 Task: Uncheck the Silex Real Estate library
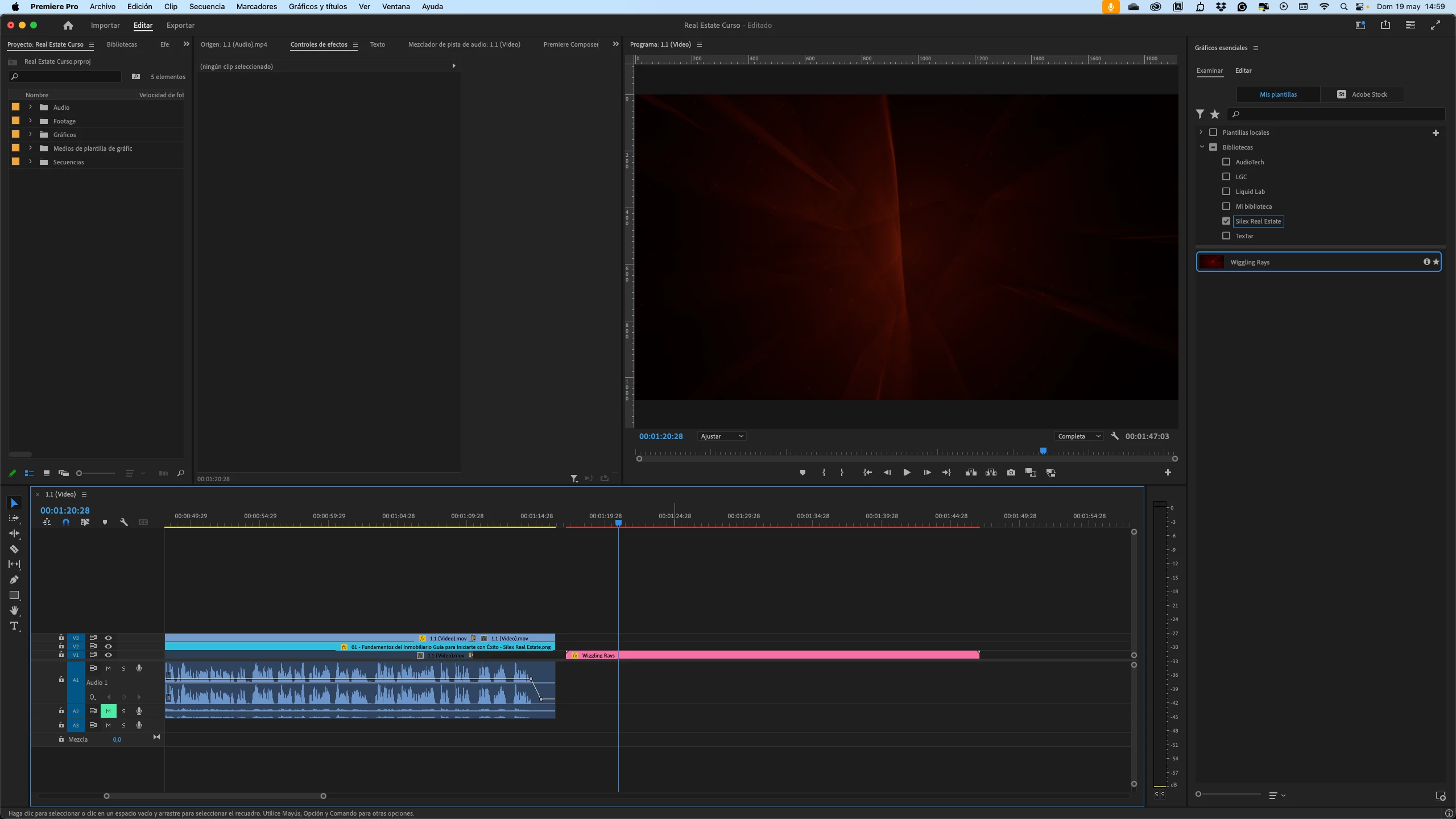pos(1226,221)
